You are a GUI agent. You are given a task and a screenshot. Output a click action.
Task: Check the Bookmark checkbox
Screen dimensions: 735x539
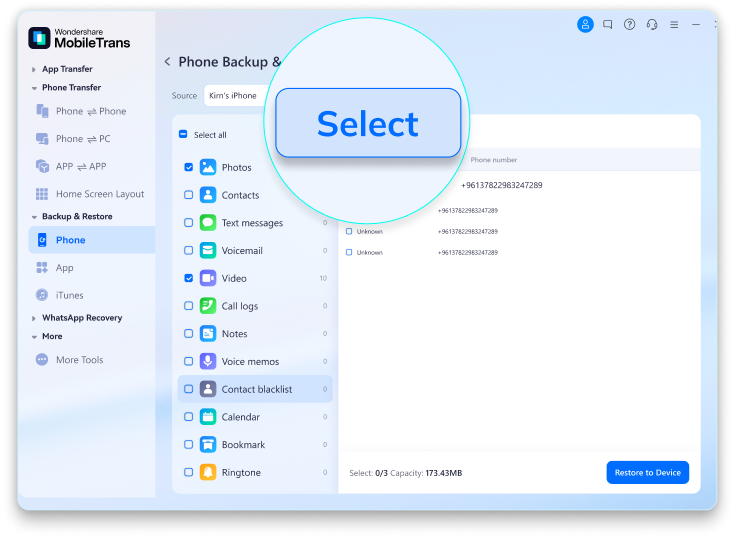coord(188,444)
